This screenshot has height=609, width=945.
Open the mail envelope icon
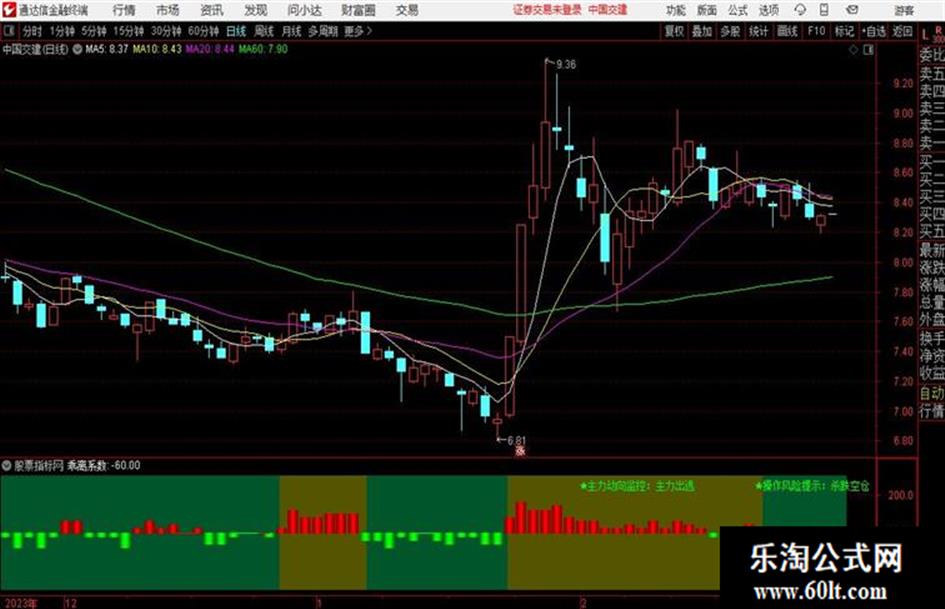point(852,10)
